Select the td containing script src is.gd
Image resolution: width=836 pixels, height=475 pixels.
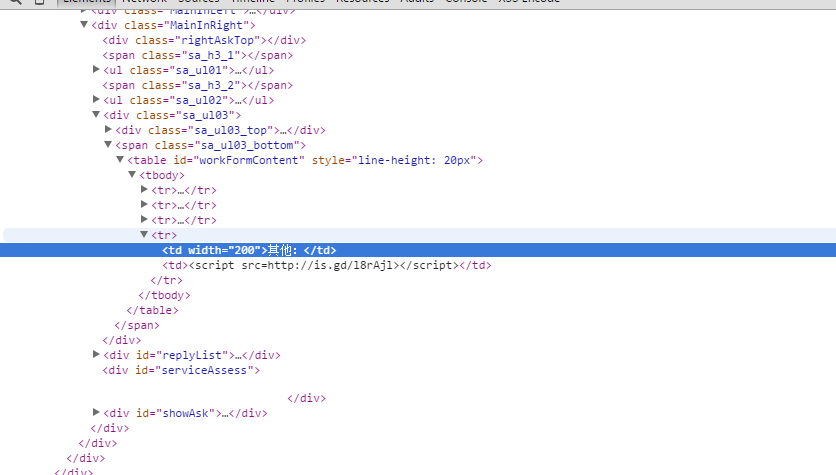[327, 265]
